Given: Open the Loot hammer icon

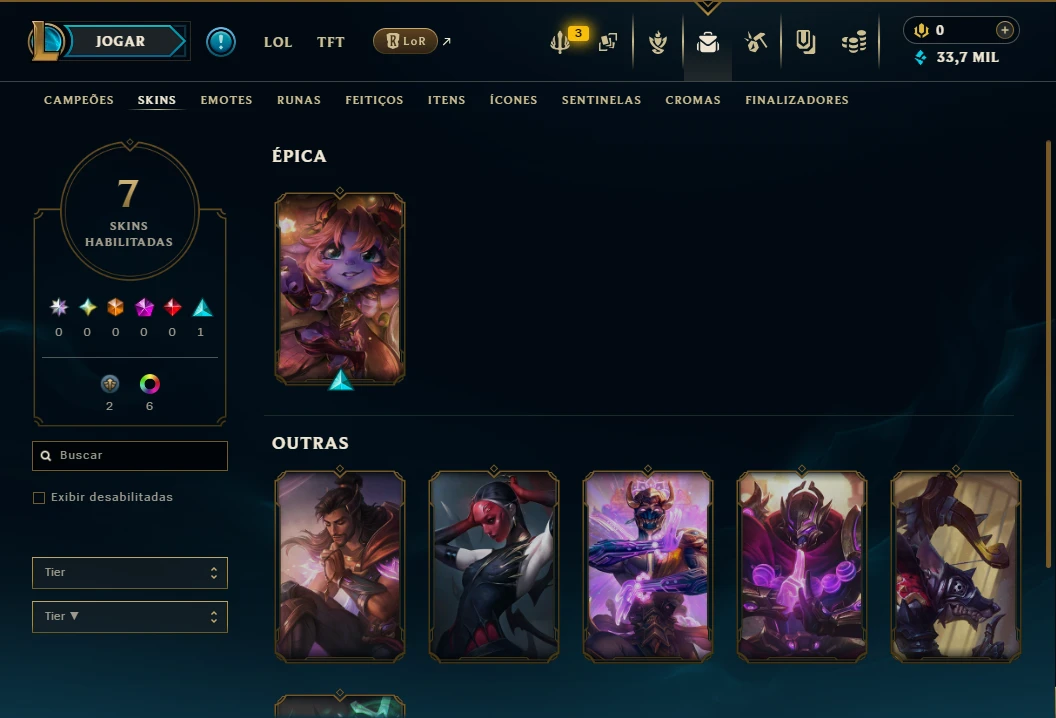Looking at the screenshot, I should tap(756, 42).
